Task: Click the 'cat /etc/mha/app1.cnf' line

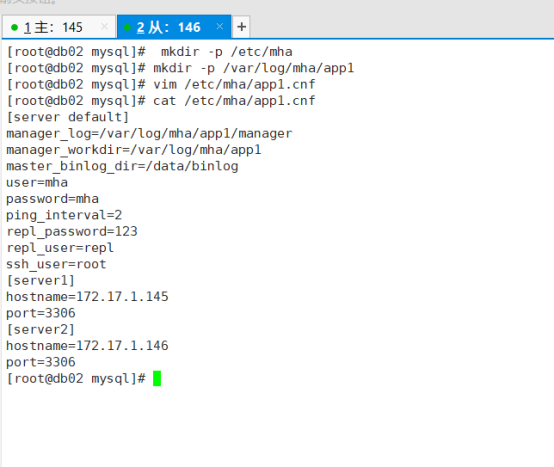Action: [161, 101]
